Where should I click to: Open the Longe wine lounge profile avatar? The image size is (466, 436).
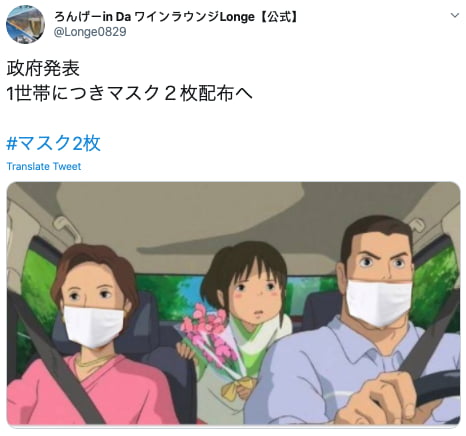(25, 25)
